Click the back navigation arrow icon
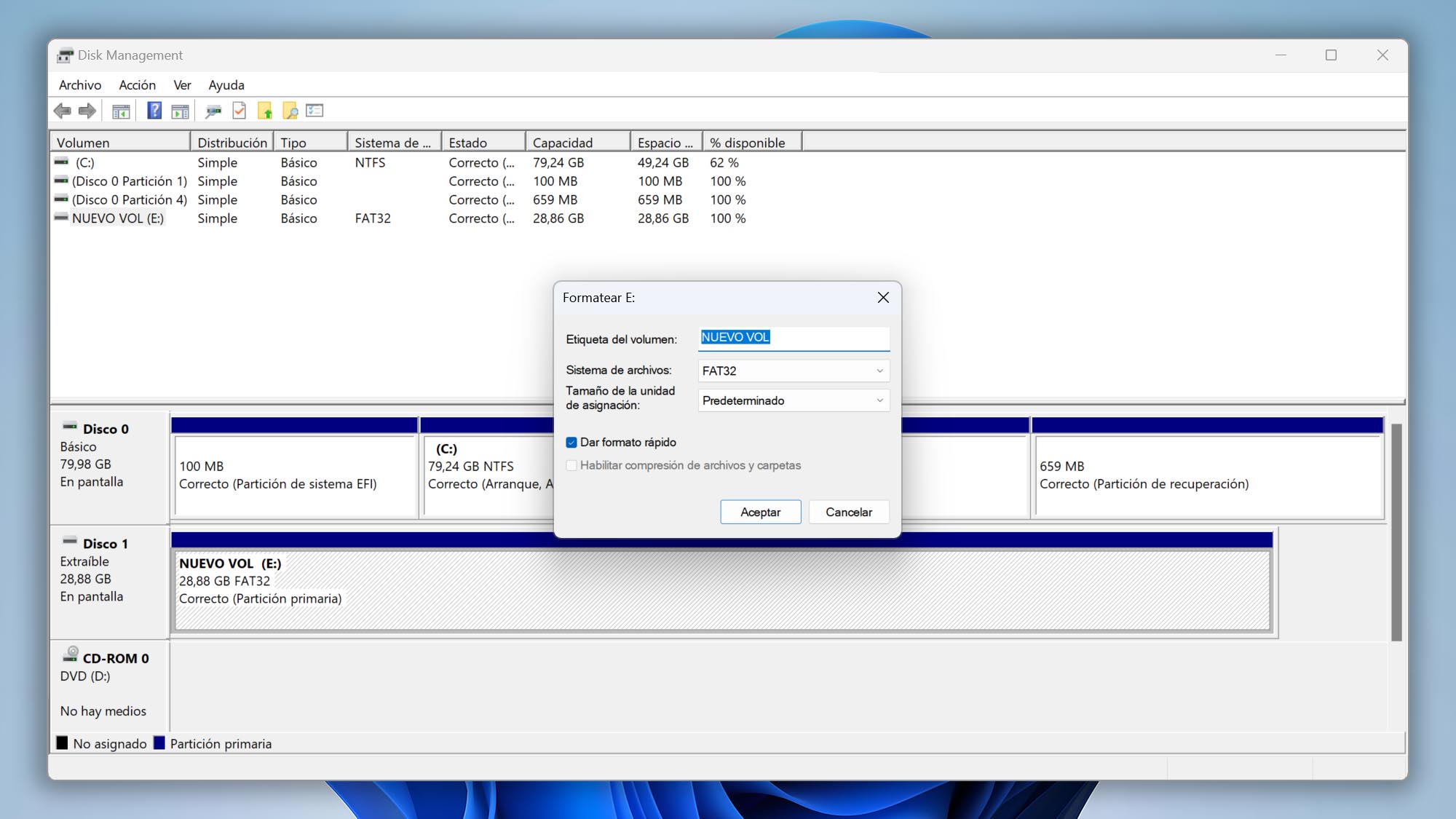The width and height of the screenshot is (1456, 819). [x=62, y=110]
